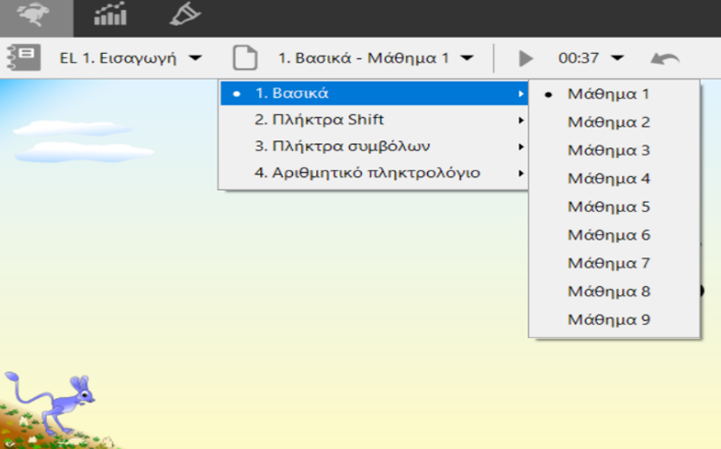Open the EL 1. Εισαγωγή course dropdown
Image resolution: width=721 pixels, height=449 pixels.
[130, 58]
